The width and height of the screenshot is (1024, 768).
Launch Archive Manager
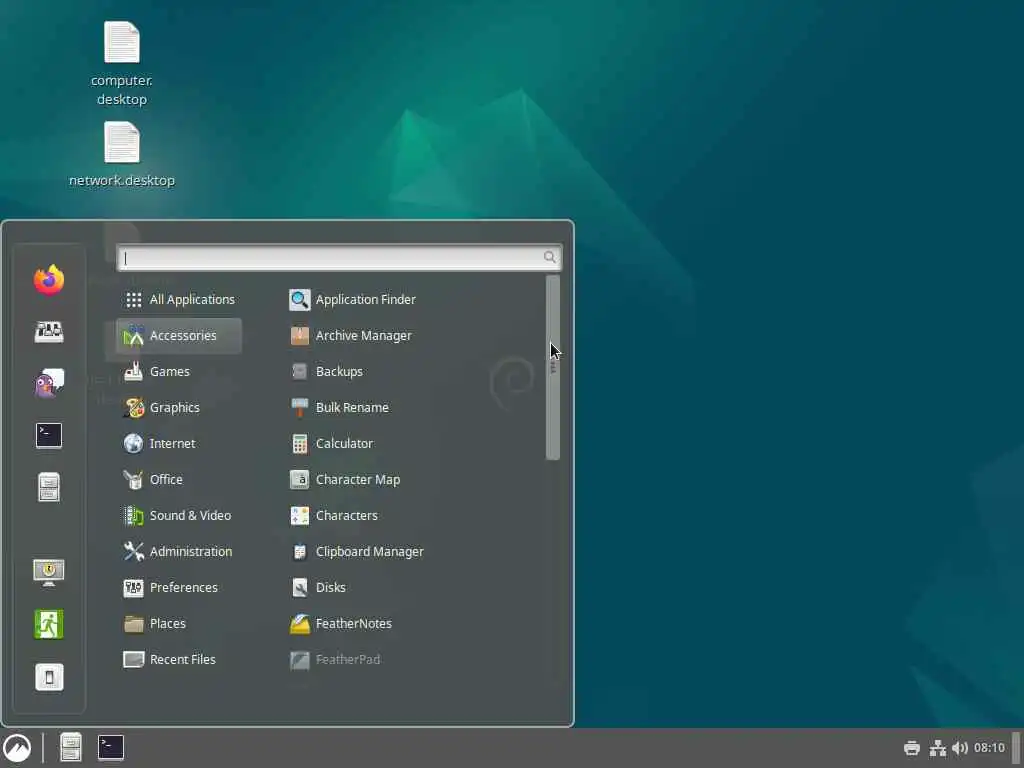(351, 336)
